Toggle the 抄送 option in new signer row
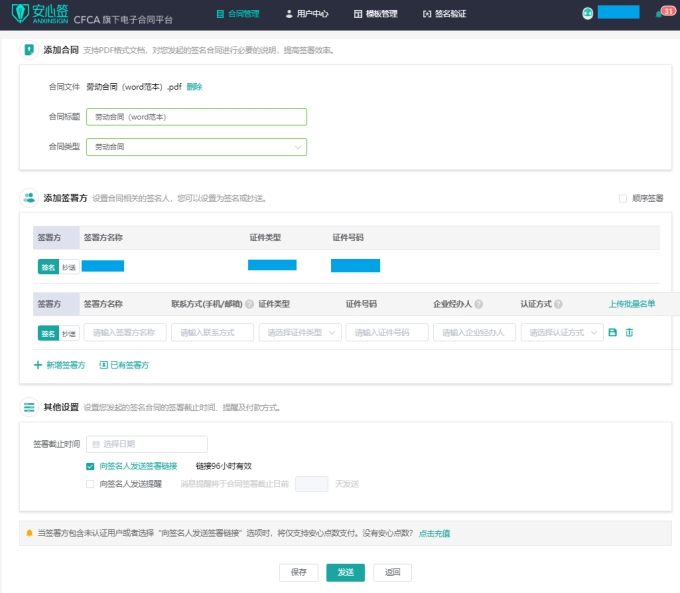 [68, 333]
